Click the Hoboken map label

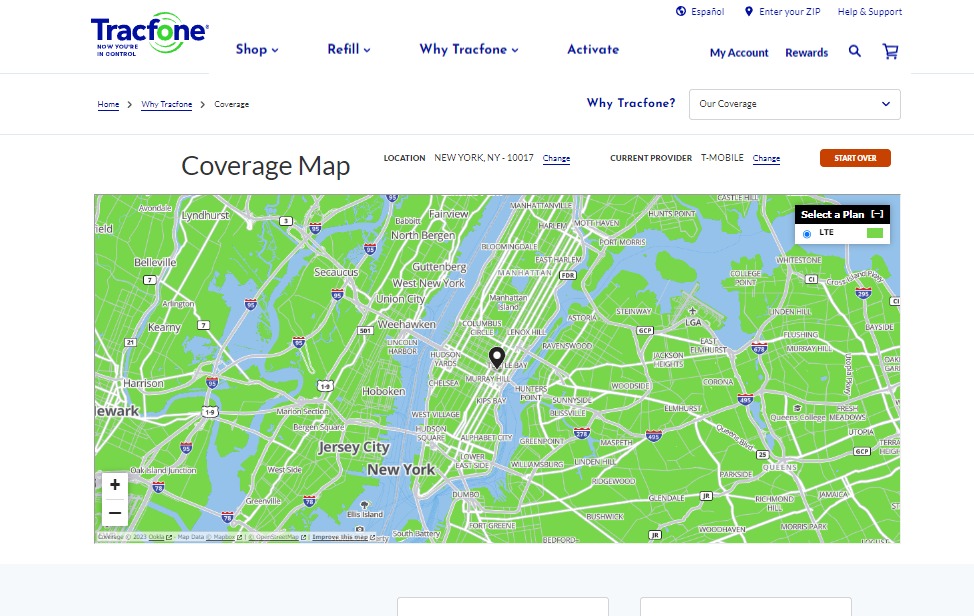(x=383, y=391)
